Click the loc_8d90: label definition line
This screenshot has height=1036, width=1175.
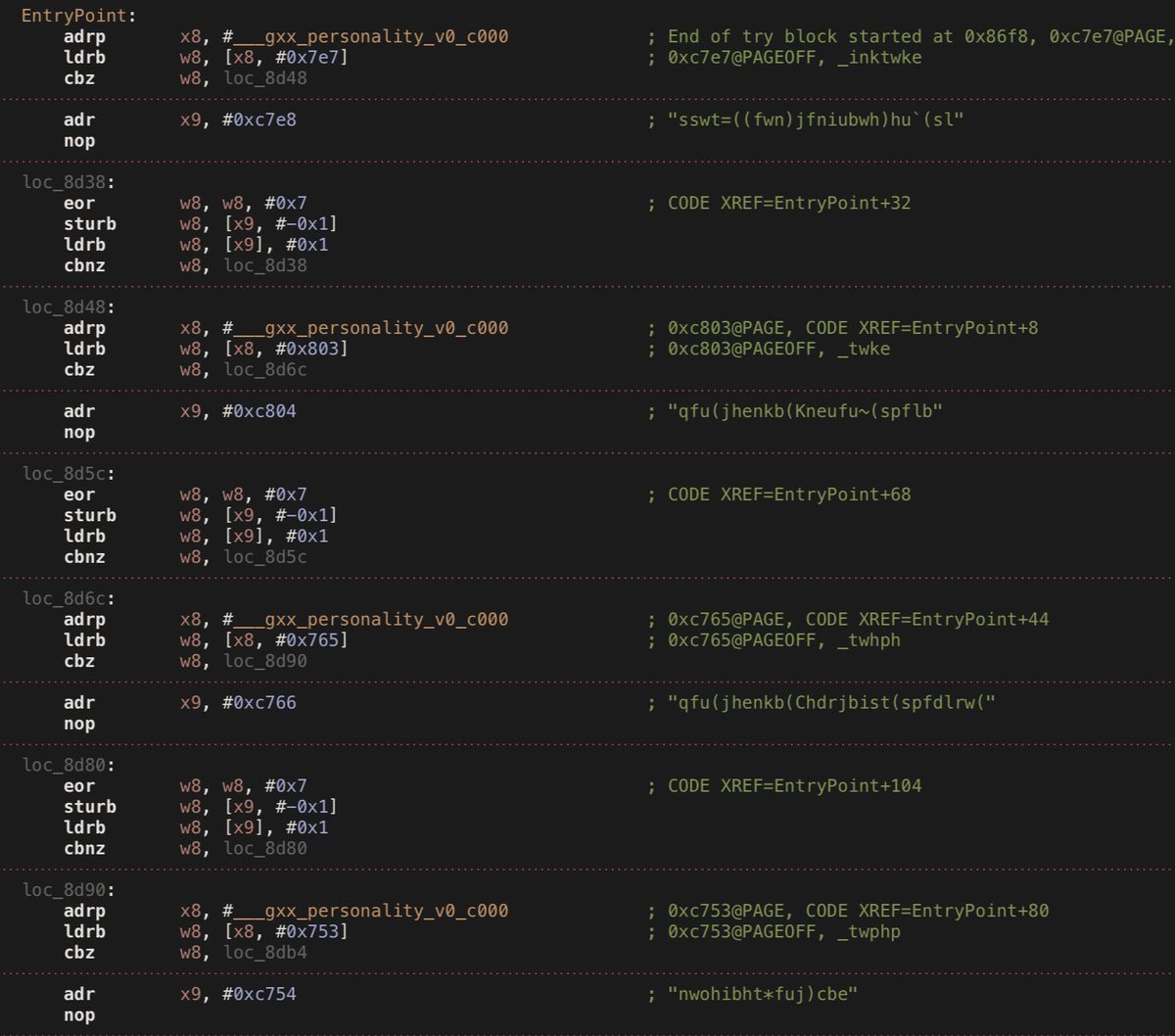click(70, 890)
